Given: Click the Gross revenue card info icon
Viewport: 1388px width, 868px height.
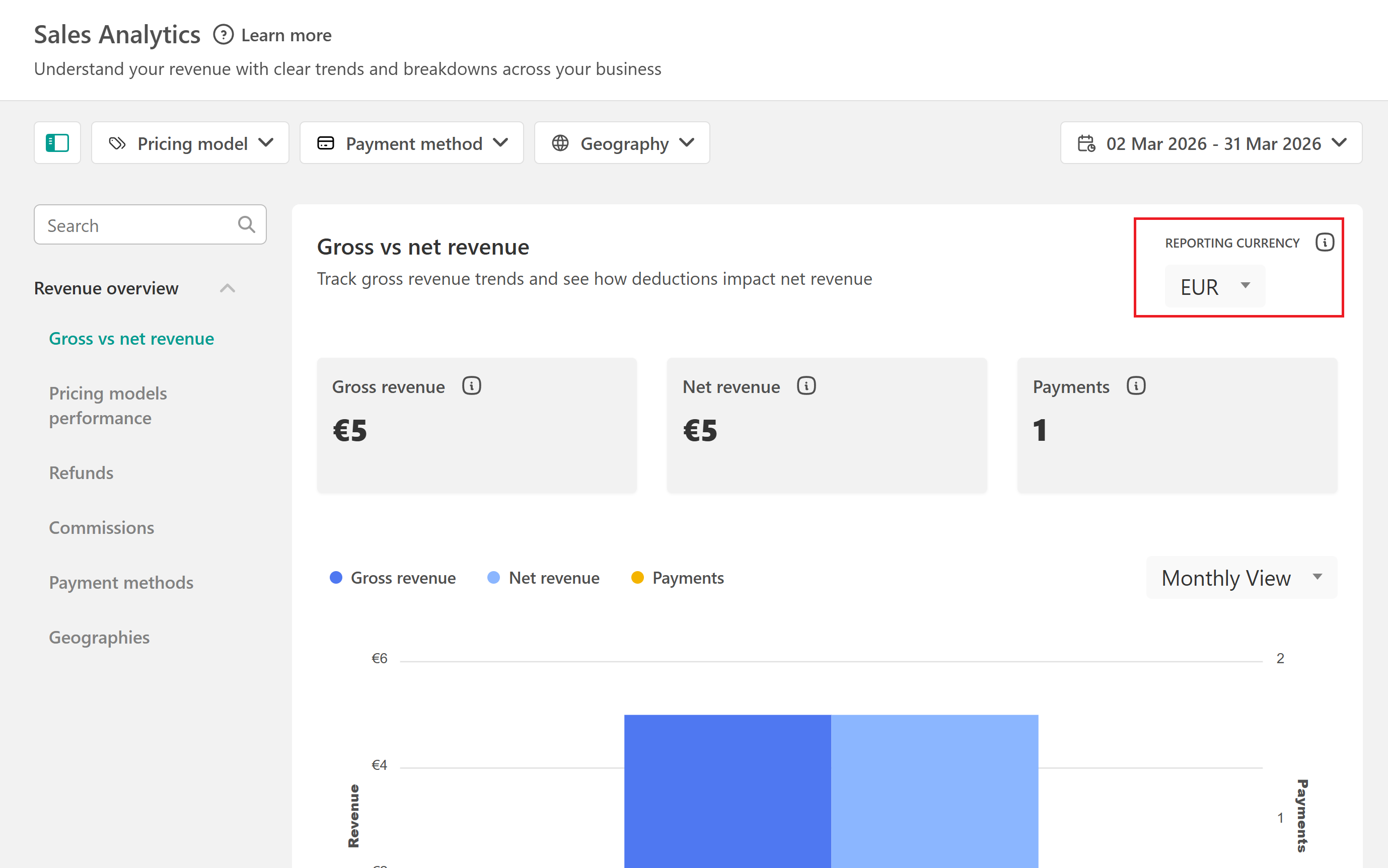Looking at the screenshot, I should point(471,386).
